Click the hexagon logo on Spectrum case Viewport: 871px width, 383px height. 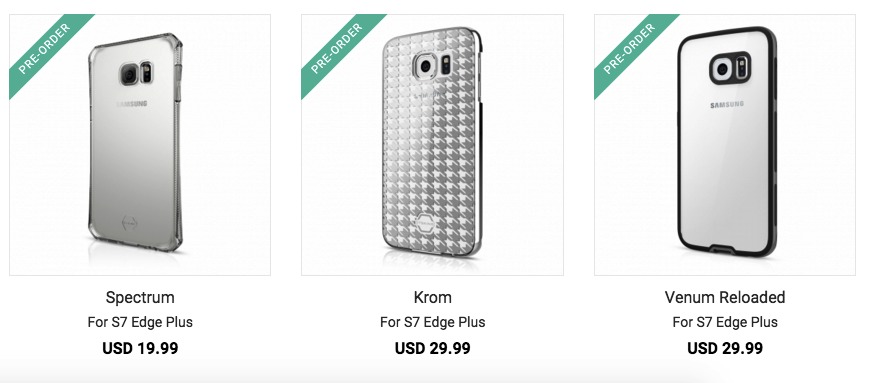tap(128, 223)
